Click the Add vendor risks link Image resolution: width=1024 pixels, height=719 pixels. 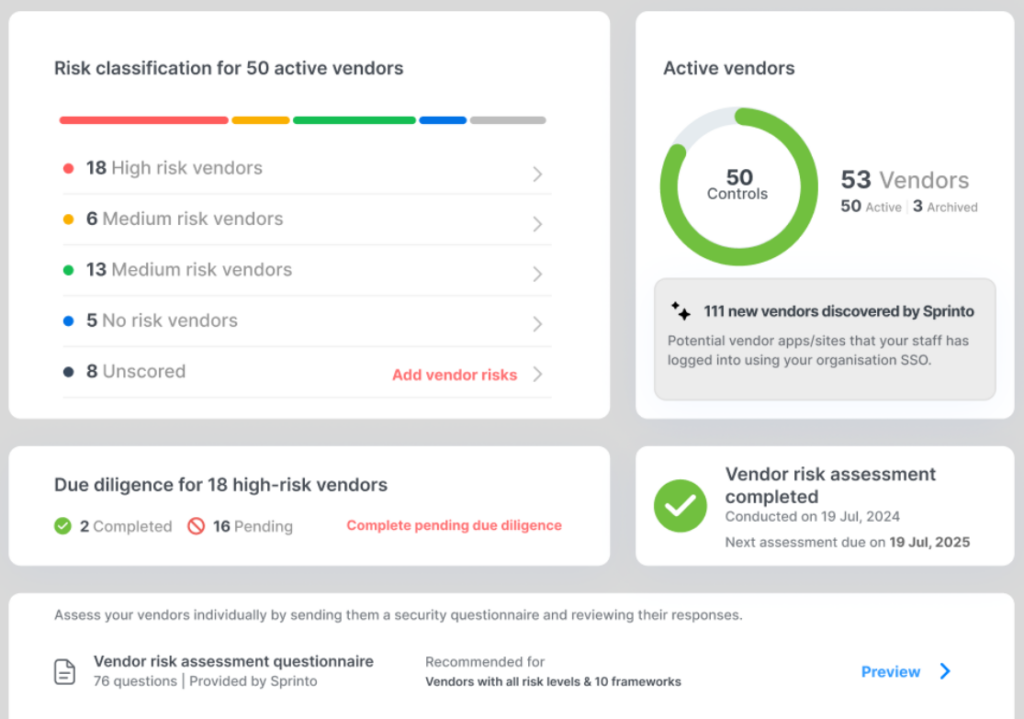[454, 375]
